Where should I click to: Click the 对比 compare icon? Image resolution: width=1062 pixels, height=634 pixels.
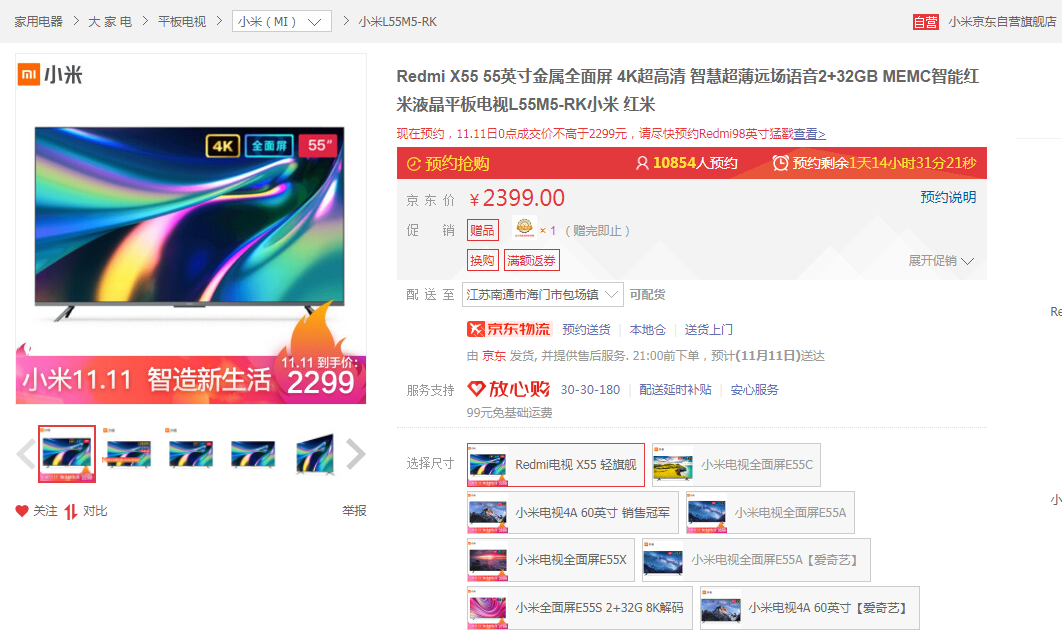[70, 511]
